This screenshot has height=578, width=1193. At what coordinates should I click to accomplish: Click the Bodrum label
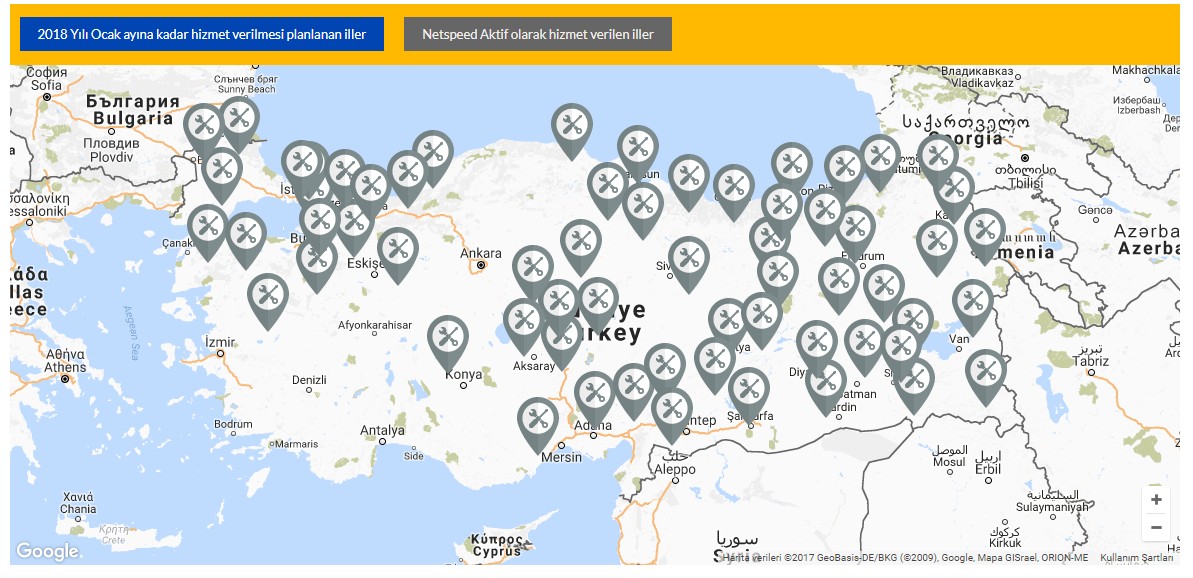[233, 424]
